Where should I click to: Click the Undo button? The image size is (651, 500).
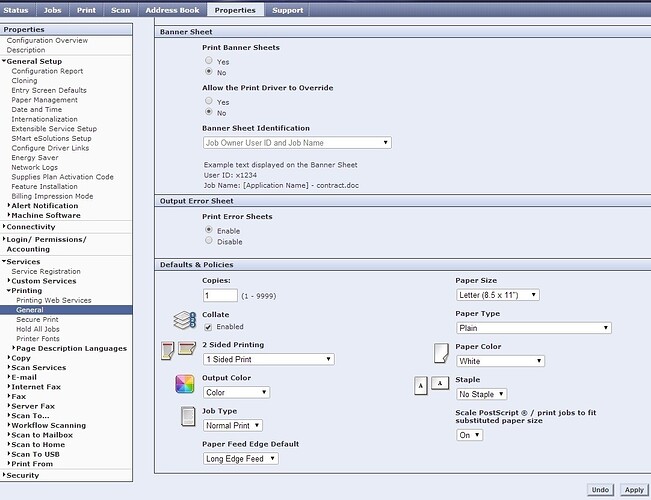(x=600, y=490)
